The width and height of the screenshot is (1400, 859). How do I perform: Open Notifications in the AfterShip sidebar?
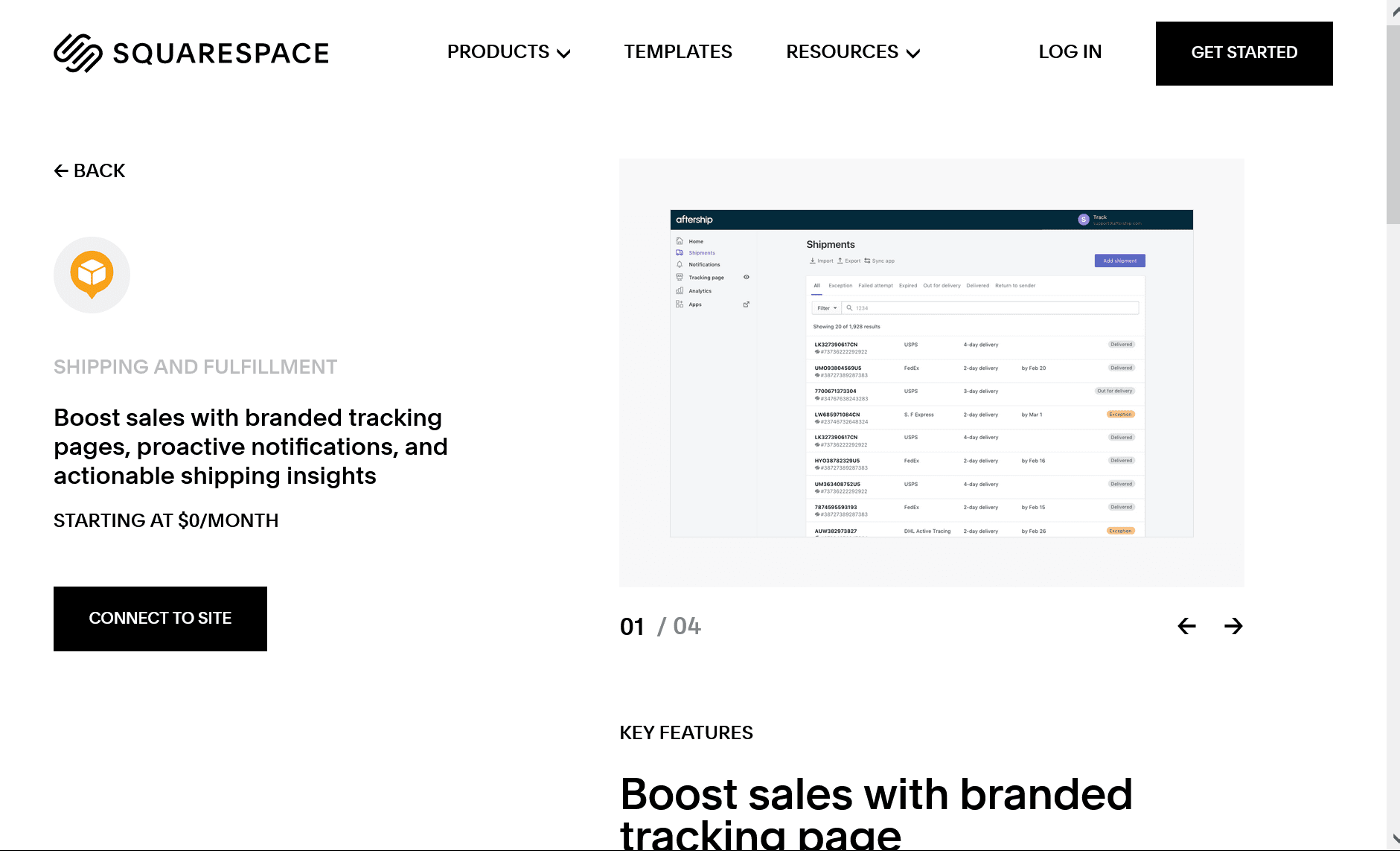tap(704, 265)
